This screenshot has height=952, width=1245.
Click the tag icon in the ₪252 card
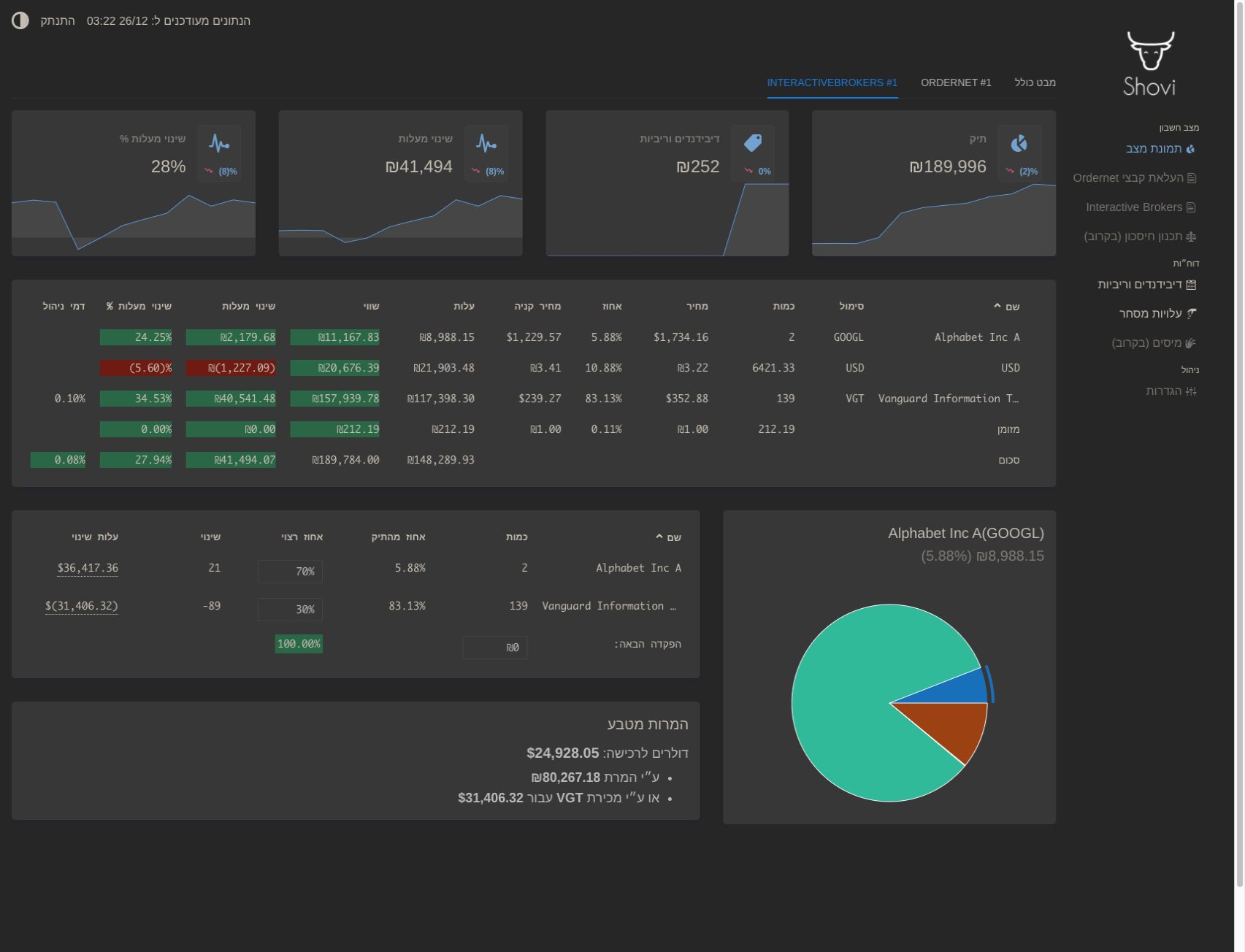tap(753, 143)
